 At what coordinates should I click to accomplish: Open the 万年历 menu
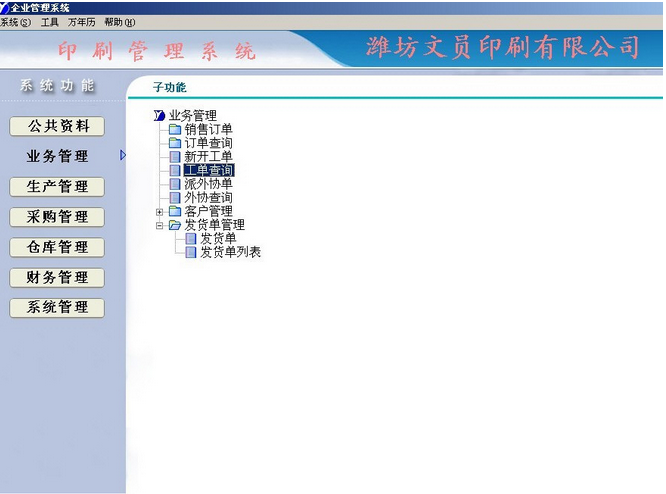[x=82, y=22]
